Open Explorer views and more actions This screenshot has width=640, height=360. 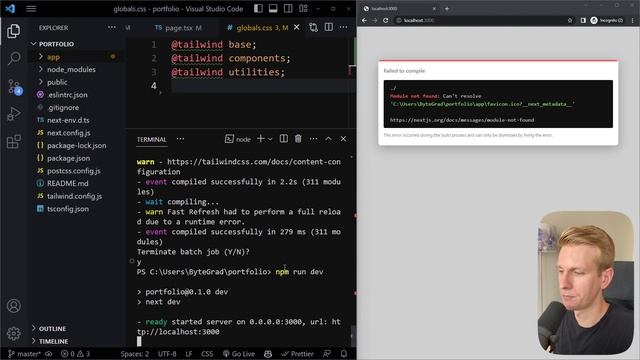(111, 27)
